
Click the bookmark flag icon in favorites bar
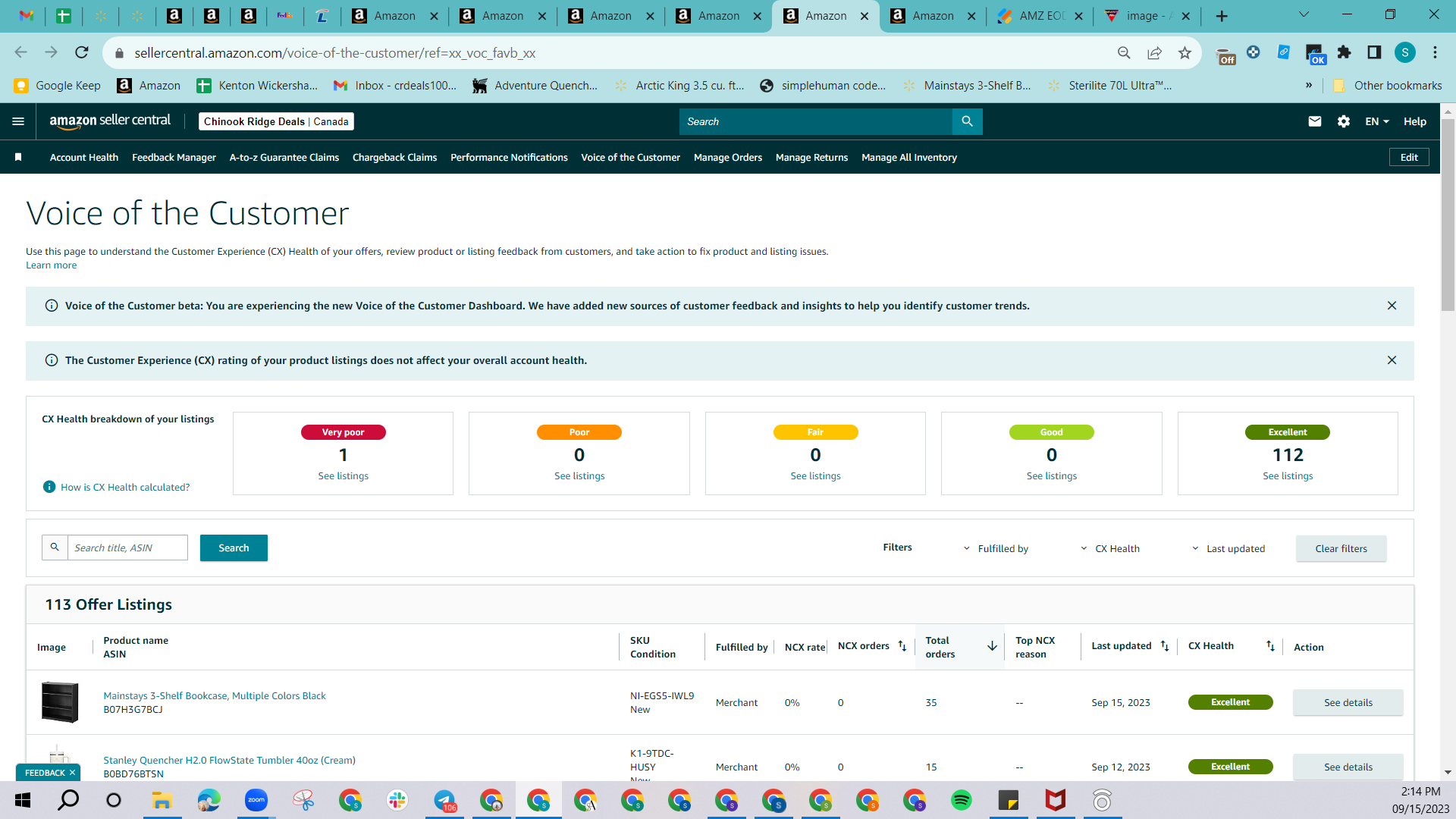coord(18,157)
